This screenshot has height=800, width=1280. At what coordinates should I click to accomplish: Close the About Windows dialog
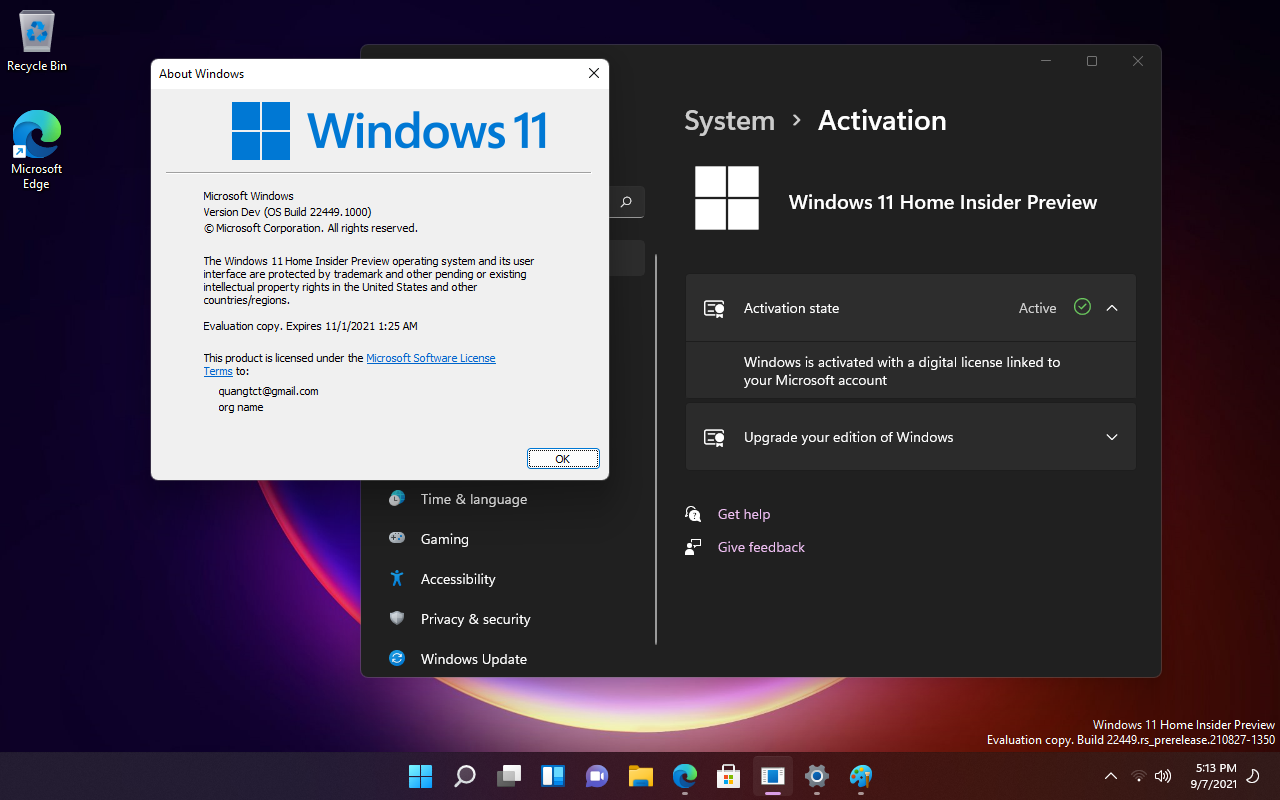pos(593,73)
